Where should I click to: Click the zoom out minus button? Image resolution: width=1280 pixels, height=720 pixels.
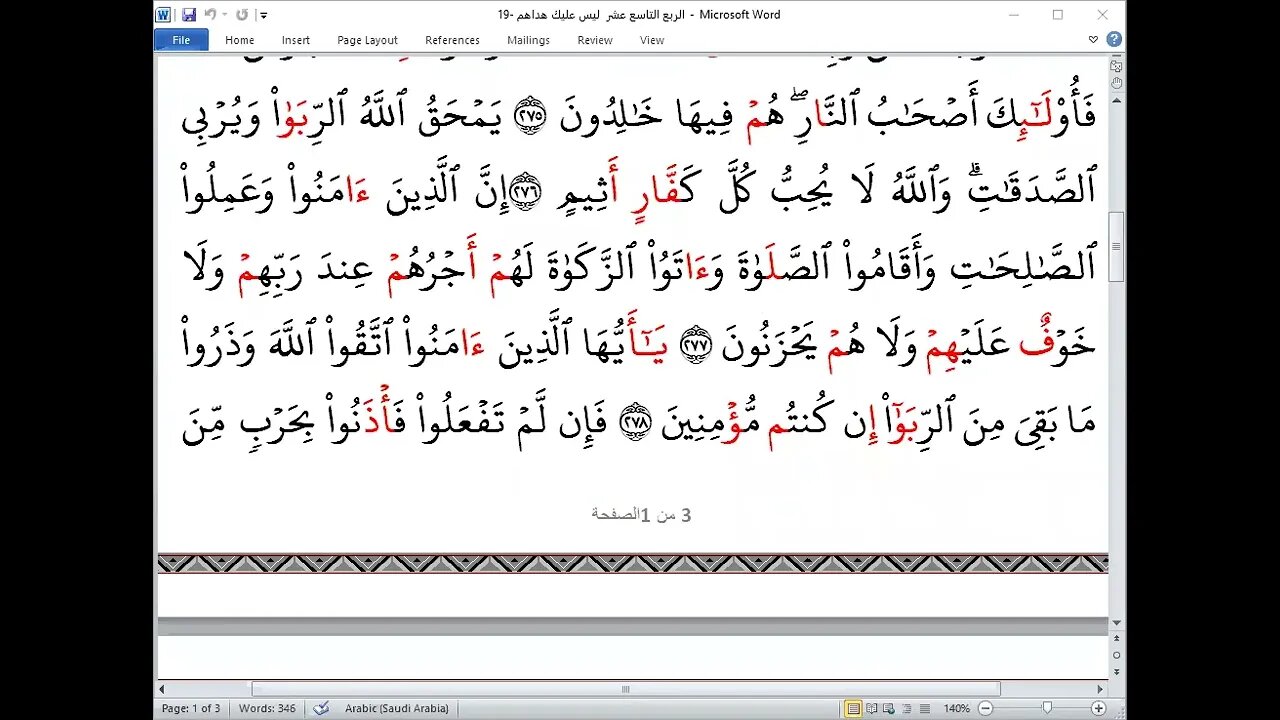click(985, 708)
